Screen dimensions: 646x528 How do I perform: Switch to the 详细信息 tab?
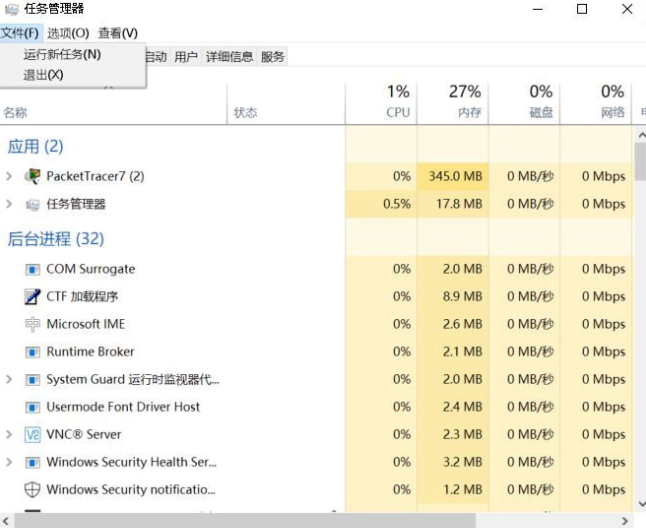click(x=229, y=57)
